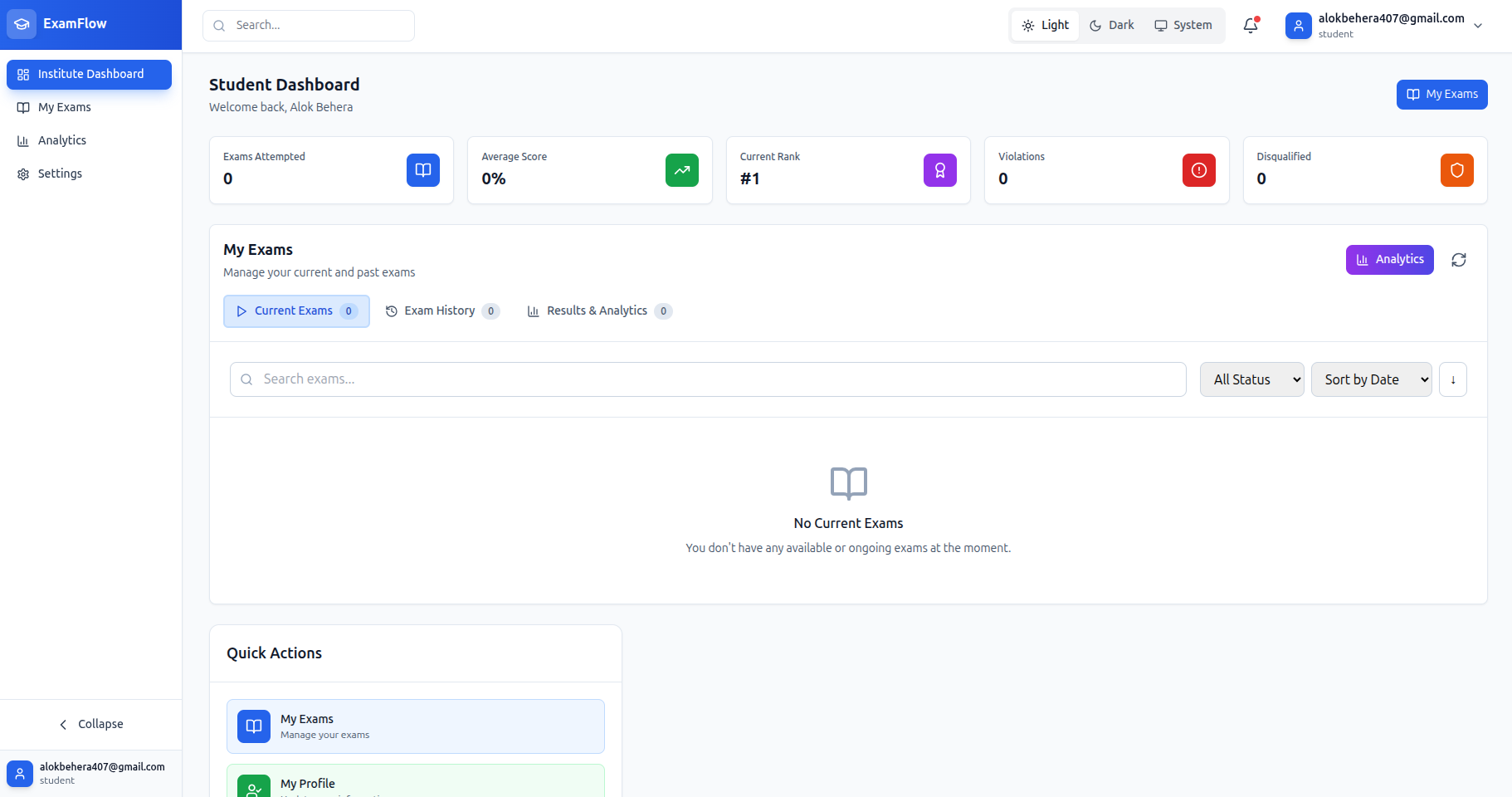
Task: Click the Current Rank award badge icon
Action: point(939,170)
